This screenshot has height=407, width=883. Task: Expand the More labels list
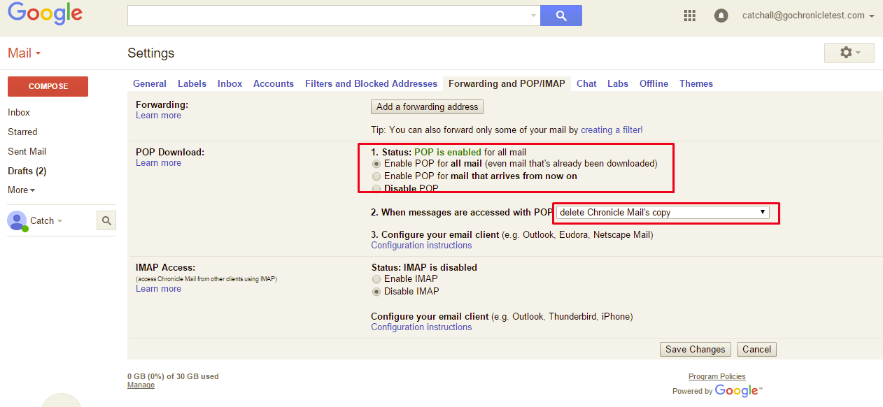pos(21,190)
